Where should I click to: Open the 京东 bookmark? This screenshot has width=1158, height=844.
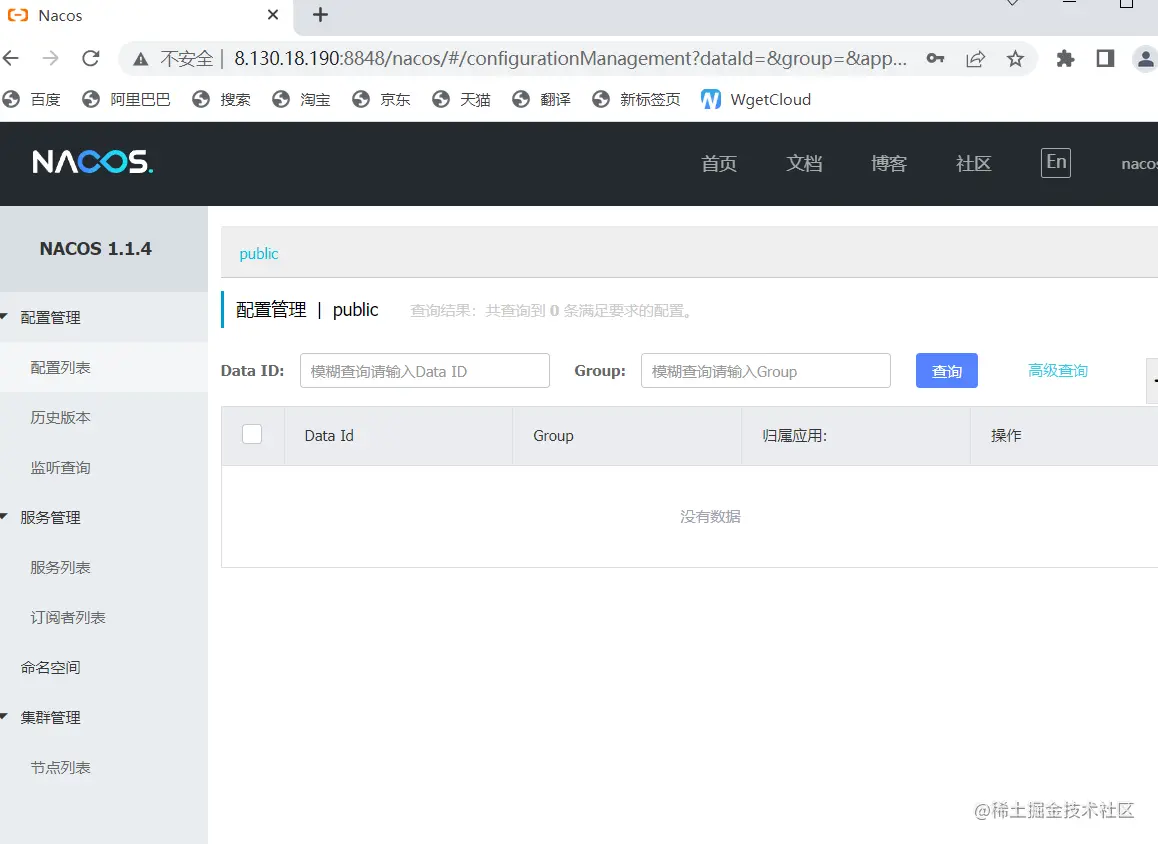(x=381, y=100)
